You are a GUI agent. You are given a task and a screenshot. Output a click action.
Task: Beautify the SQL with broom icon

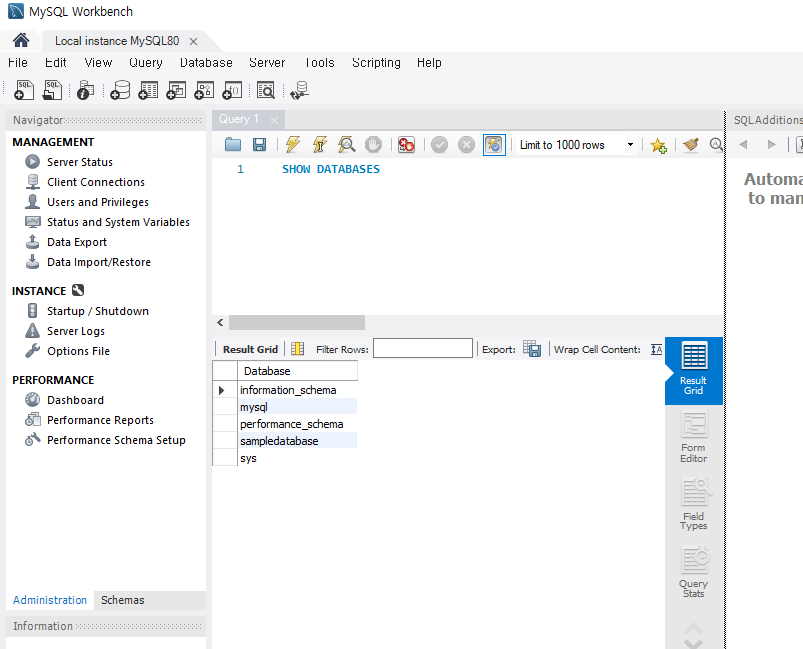pyautogui.click(x=690, y=145)
